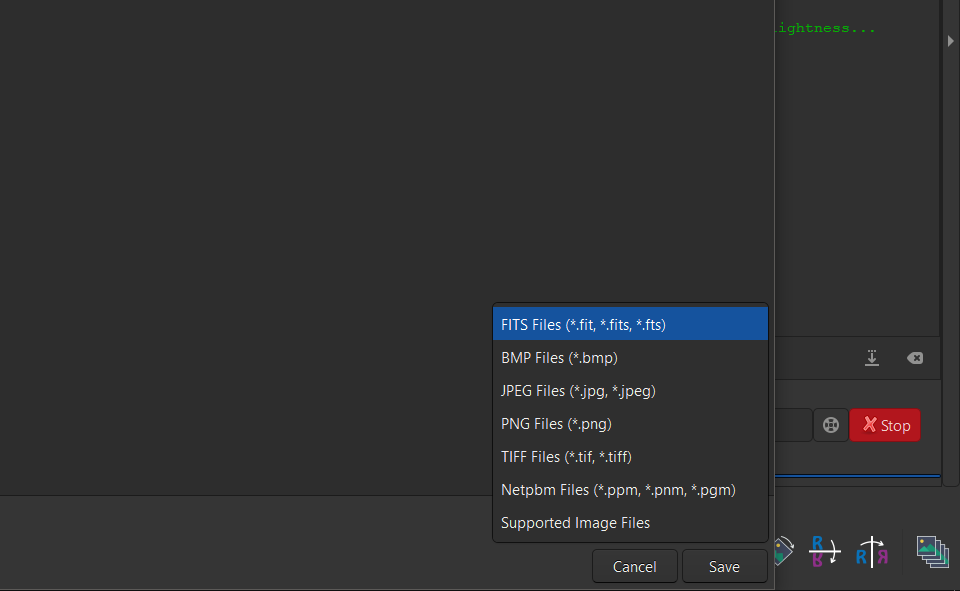Mirror image about the horizontal axis
Screen dimensions: 960x591
(825, 551)
